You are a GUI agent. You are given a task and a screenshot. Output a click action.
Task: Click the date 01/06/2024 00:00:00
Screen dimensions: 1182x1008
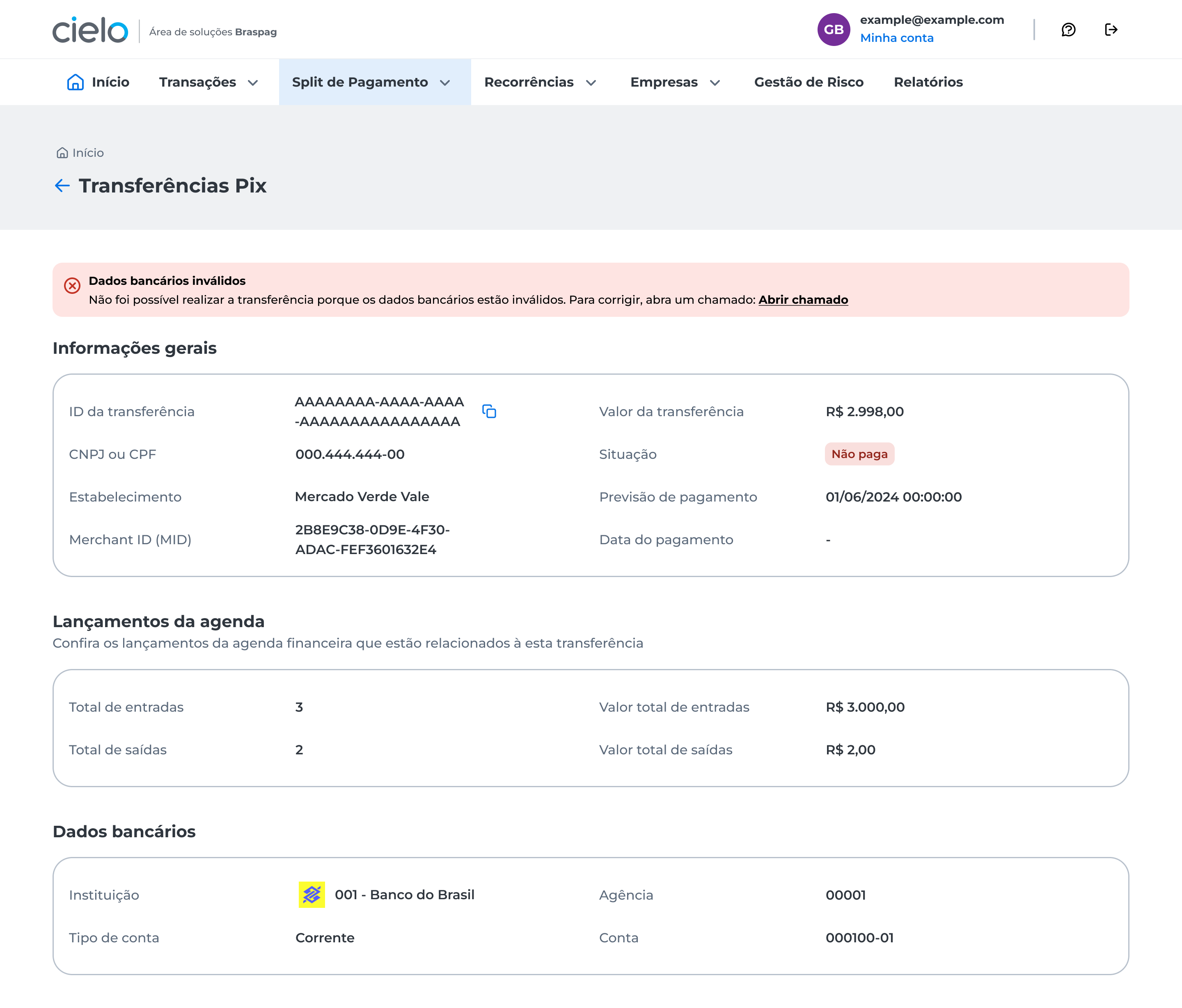[x=894, y=497]
